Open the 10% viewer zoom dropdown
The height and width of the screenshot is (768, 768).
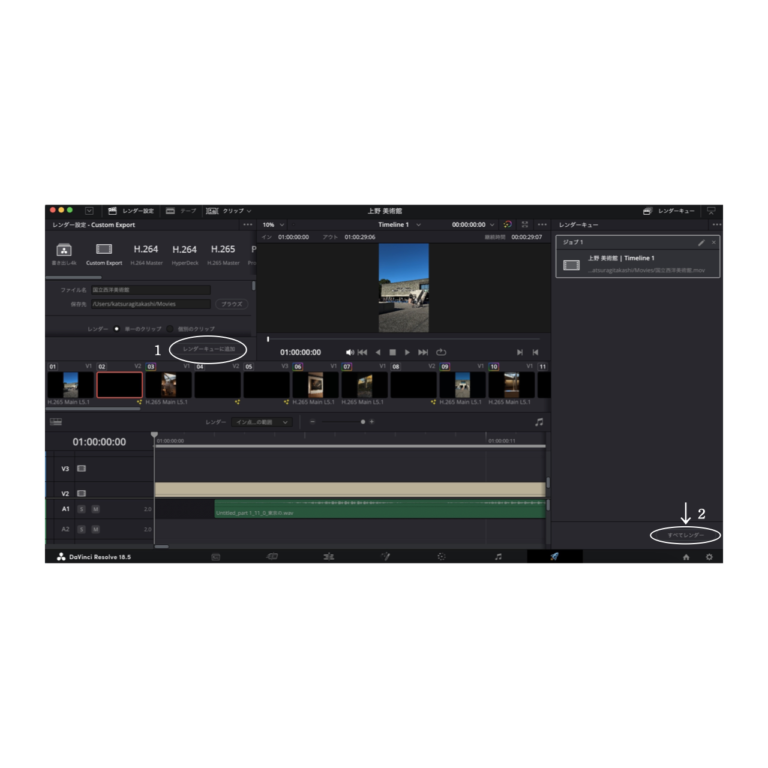pyautogui.click(x=273, y=225)
